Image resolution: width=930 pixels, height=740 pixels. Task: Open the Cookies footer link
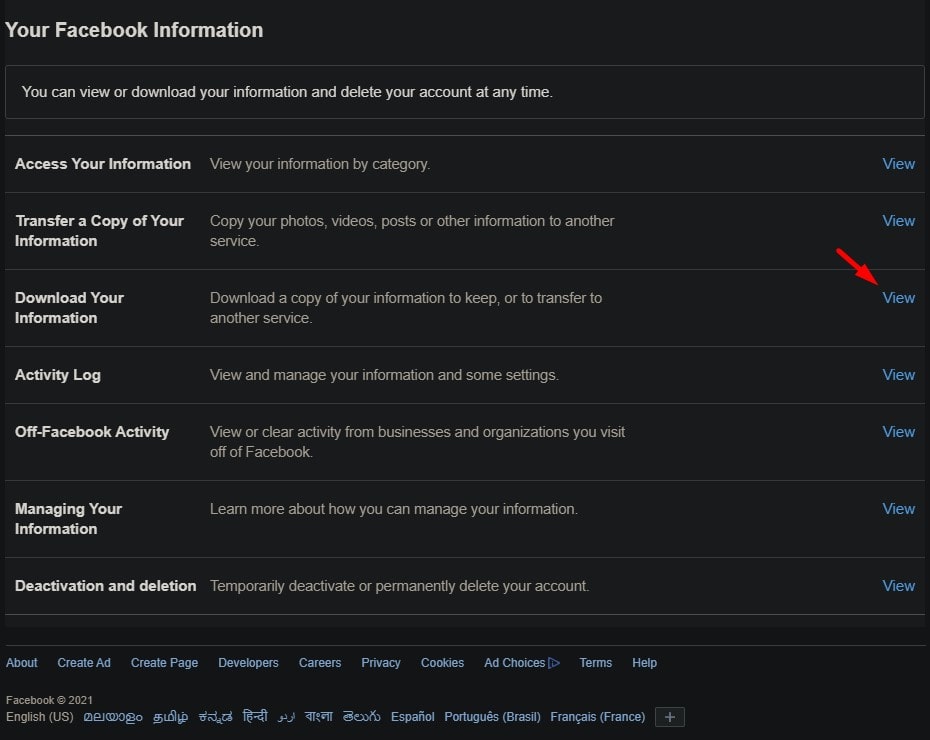tap(442, 662)
